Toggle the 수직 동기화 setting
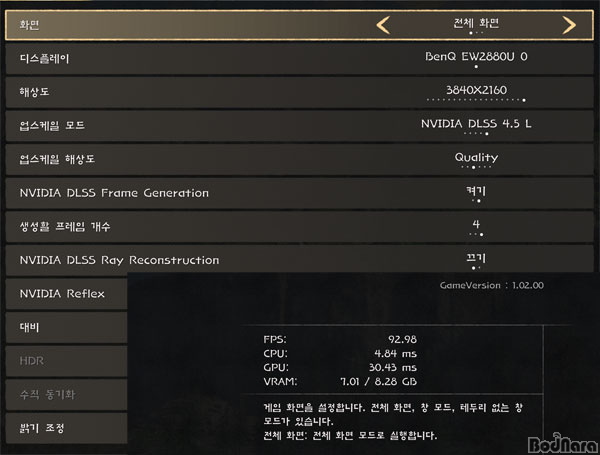This screenshot has height=455, width=600. (46, 395)
